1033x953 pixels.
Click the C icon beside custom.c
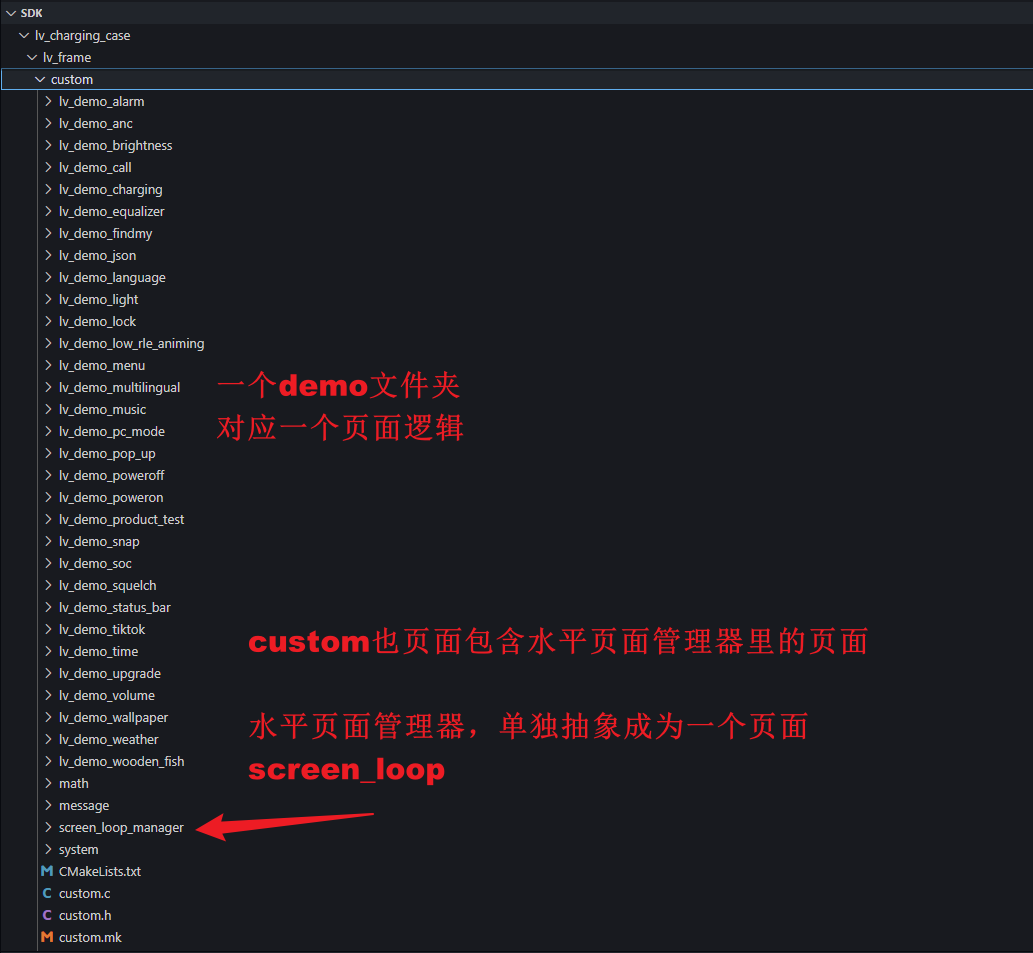(47, 893)
